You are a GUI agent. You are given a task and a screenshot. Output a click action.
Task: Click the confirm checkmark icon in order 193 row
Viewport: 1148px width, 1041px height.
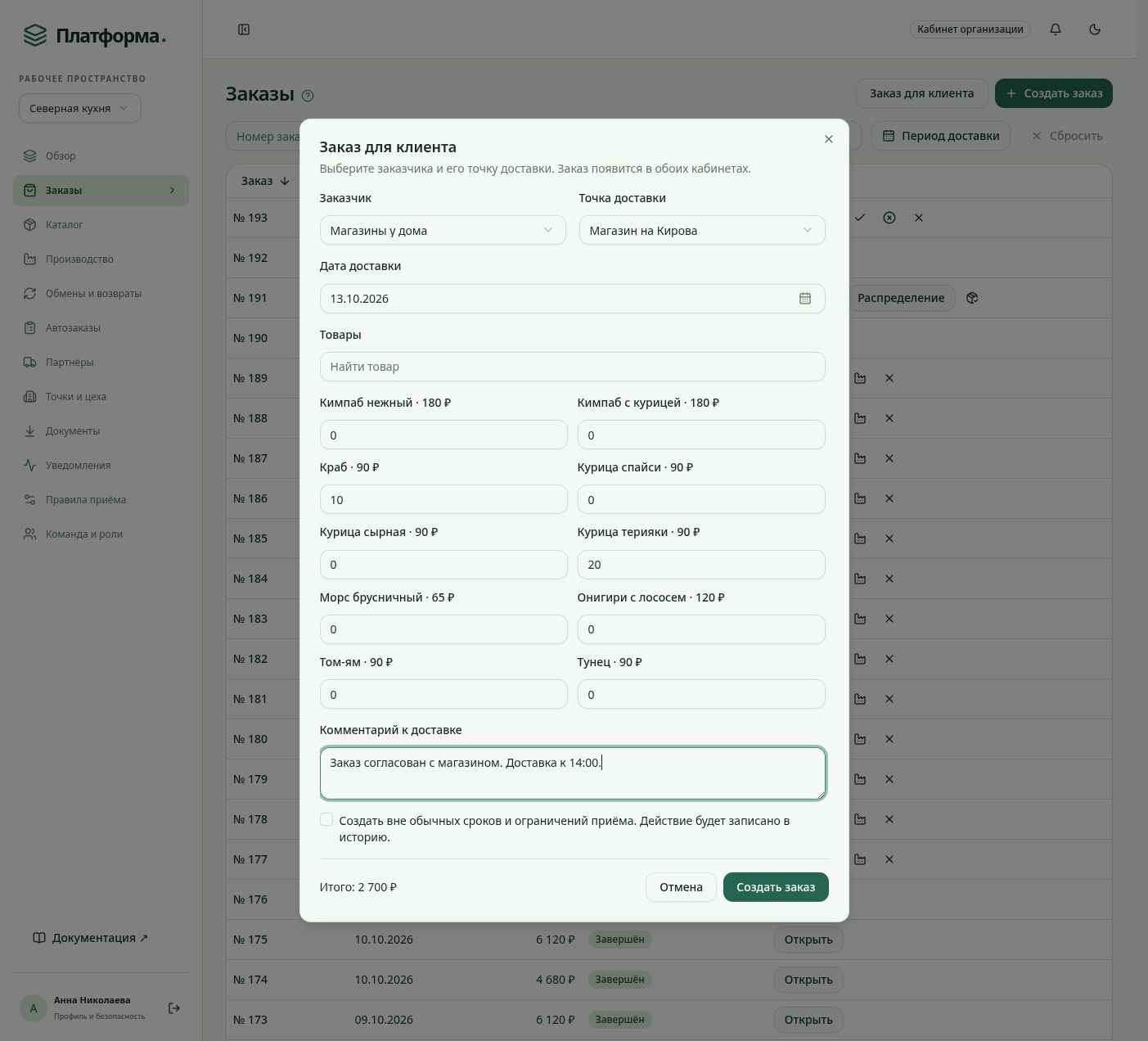[x=859, y=218]
